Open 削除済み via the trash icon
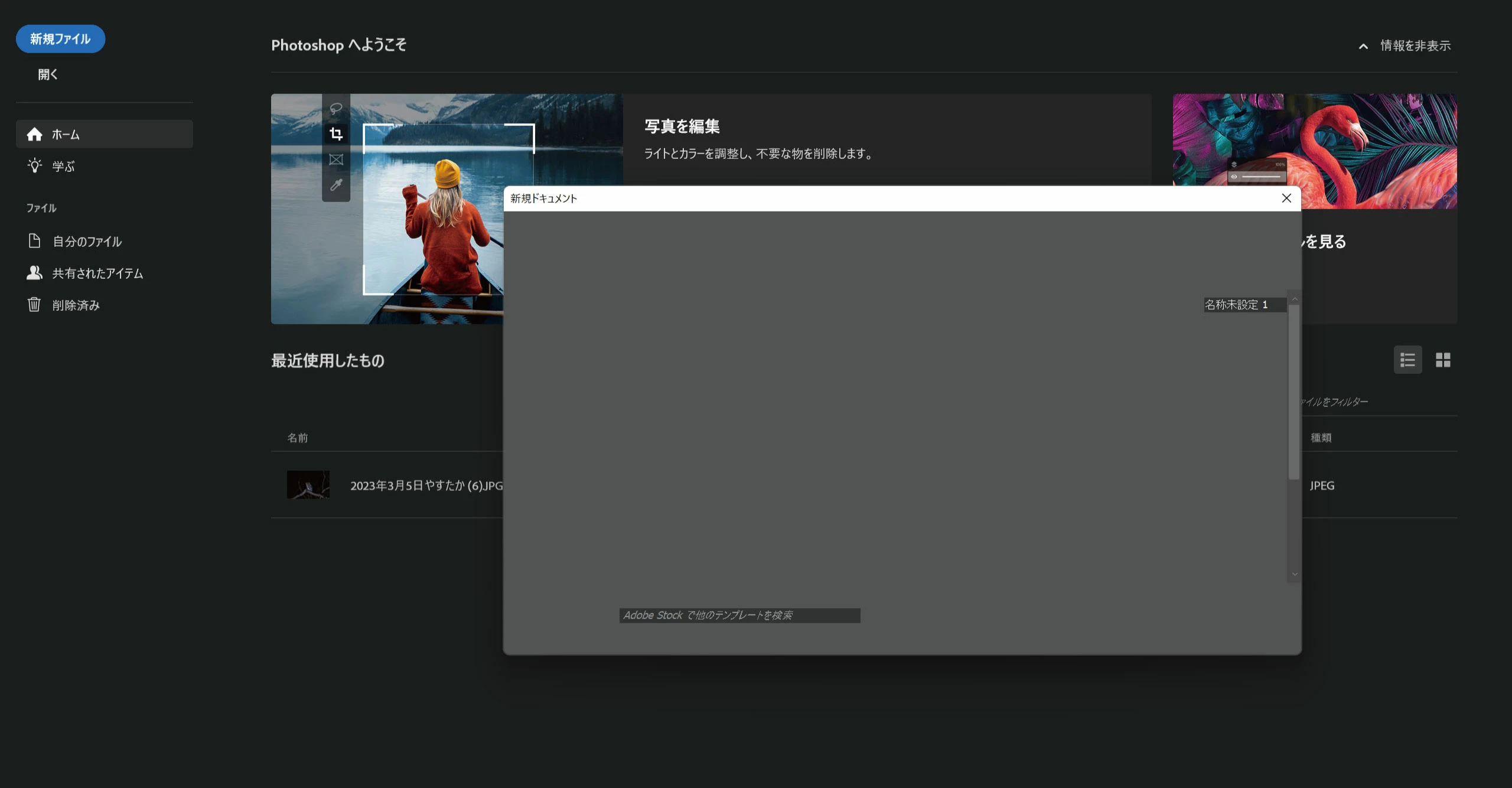1512x788 pixels. (35, 305)
